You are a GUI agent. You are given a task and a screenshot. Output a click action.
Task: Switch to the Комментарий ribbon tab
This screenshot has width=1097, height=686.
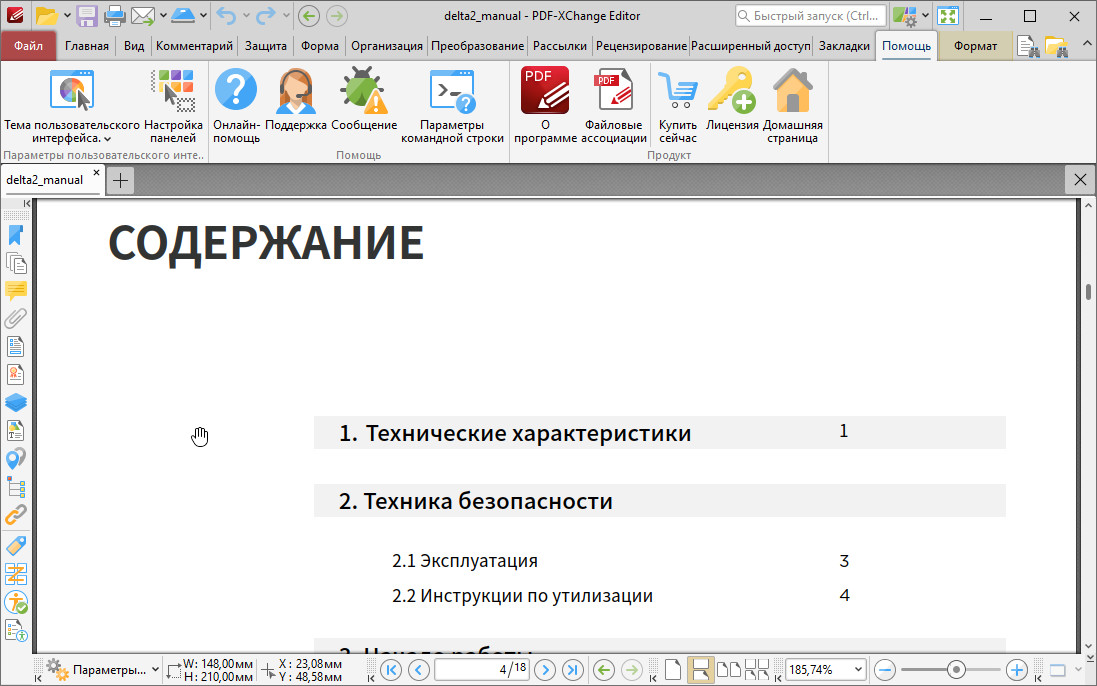194,46
